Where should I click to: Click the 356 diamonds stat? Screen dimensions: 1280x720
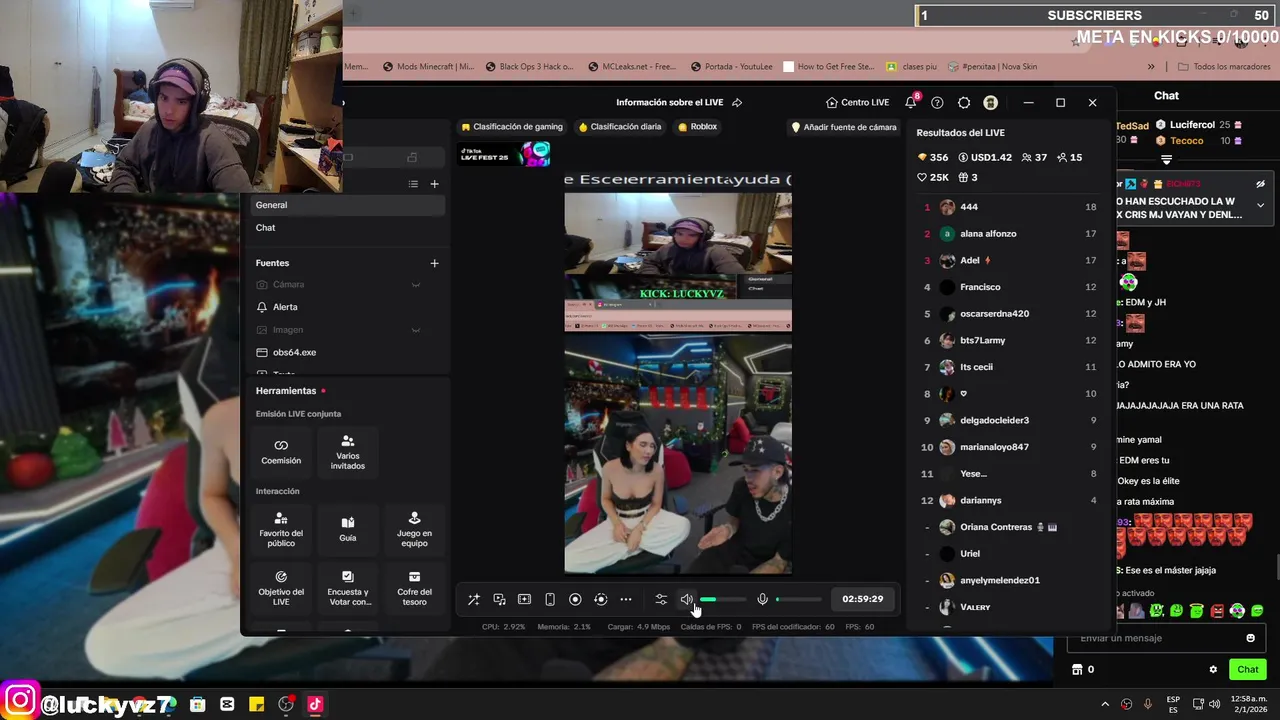[932, 158]
